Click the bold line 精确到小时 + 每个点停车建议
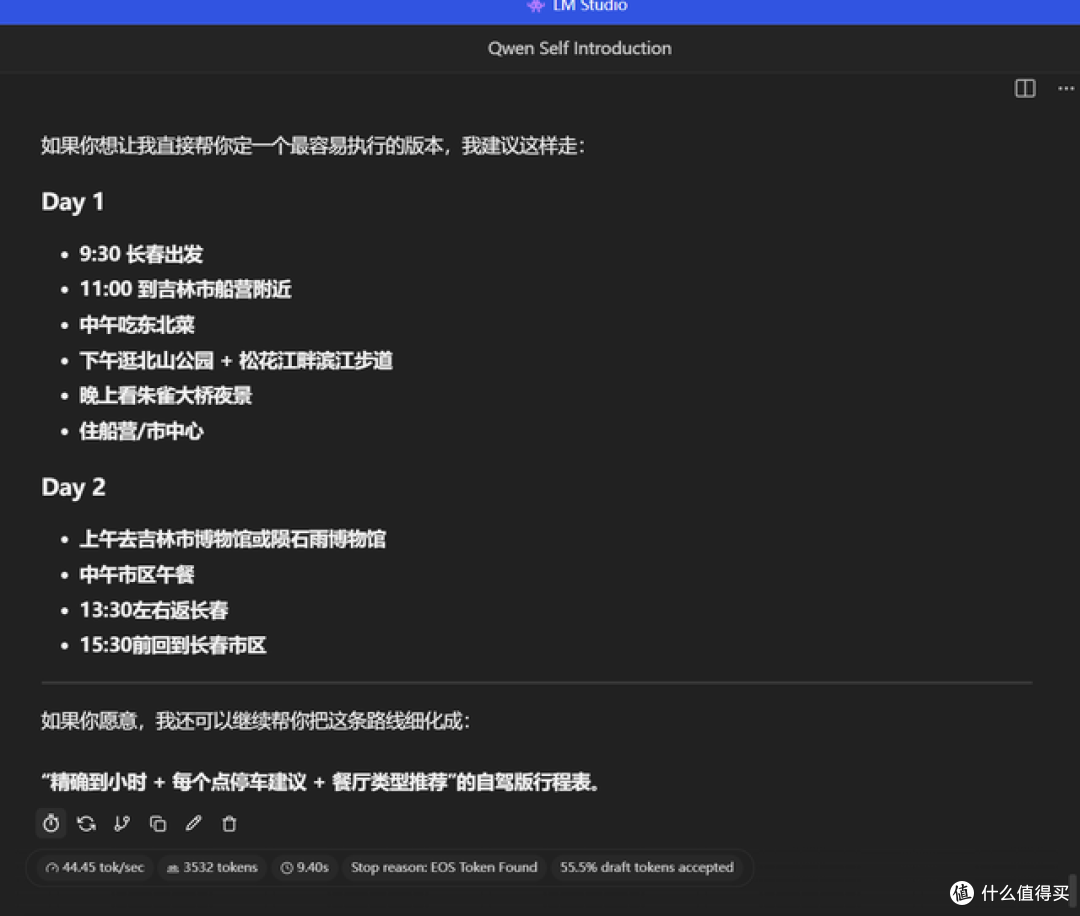This screenshot has height=916, width=1080. (321, 782)
